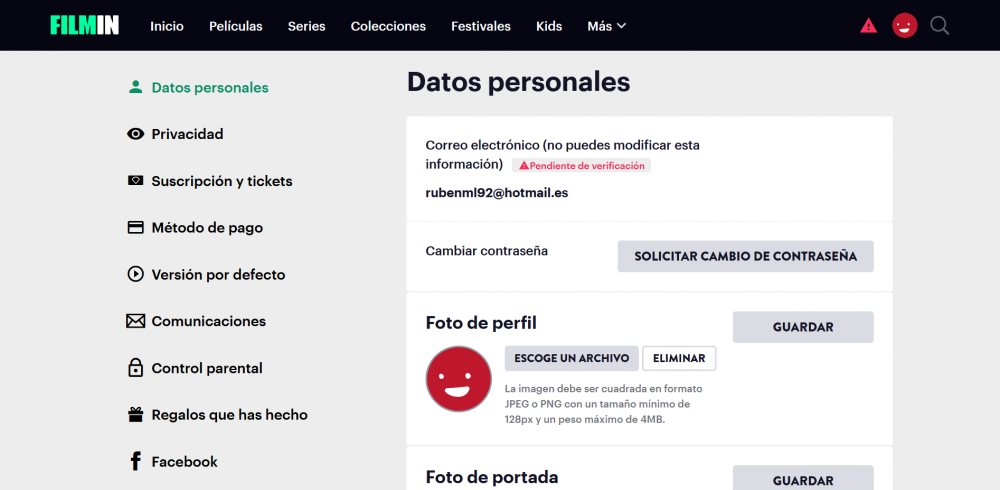The image size is (1000, 490).
Task: Expand the Más dropdown menu
Action: coord(606,26)
